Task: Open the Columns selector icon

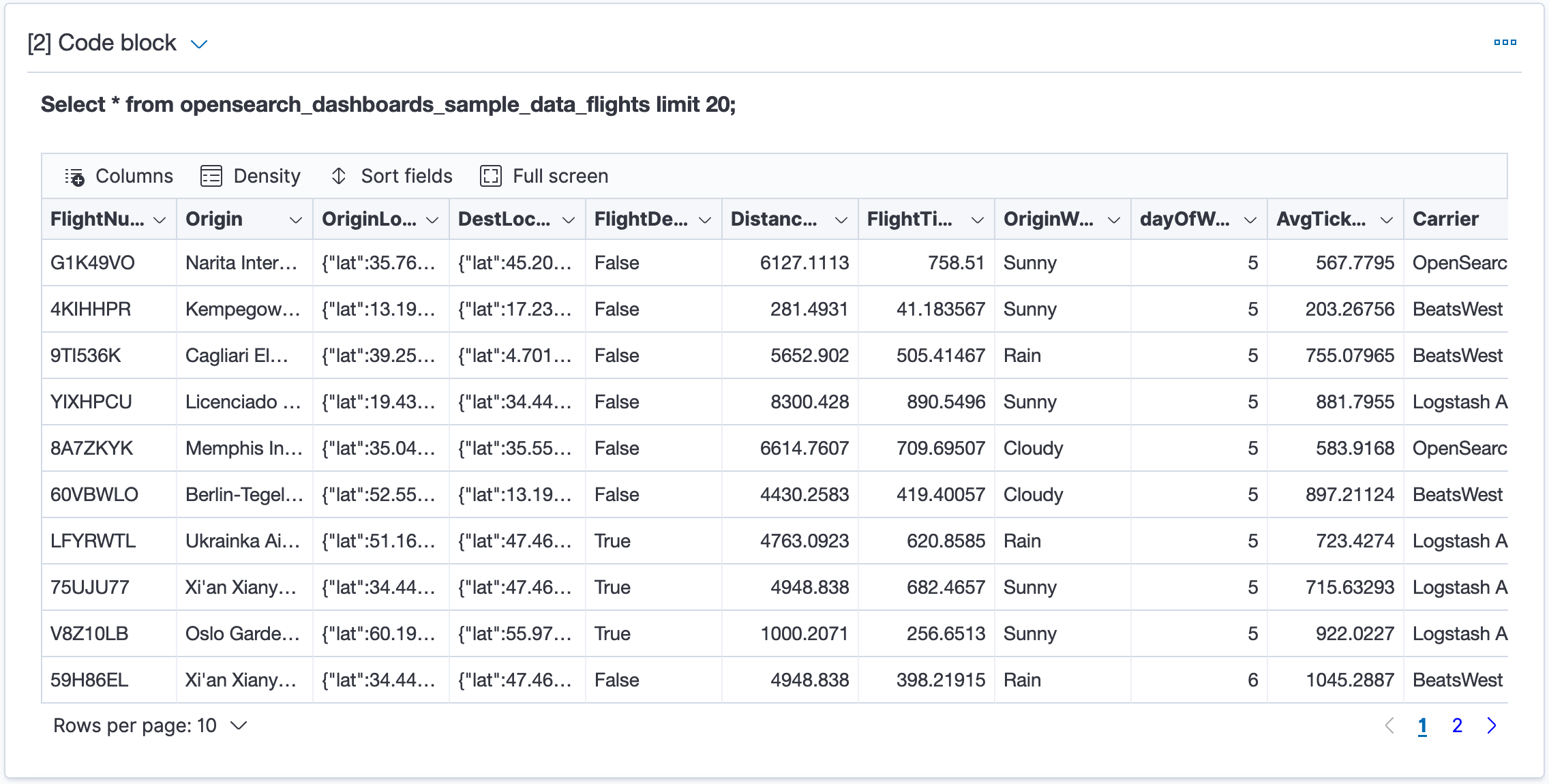Action: click(74, 177)
